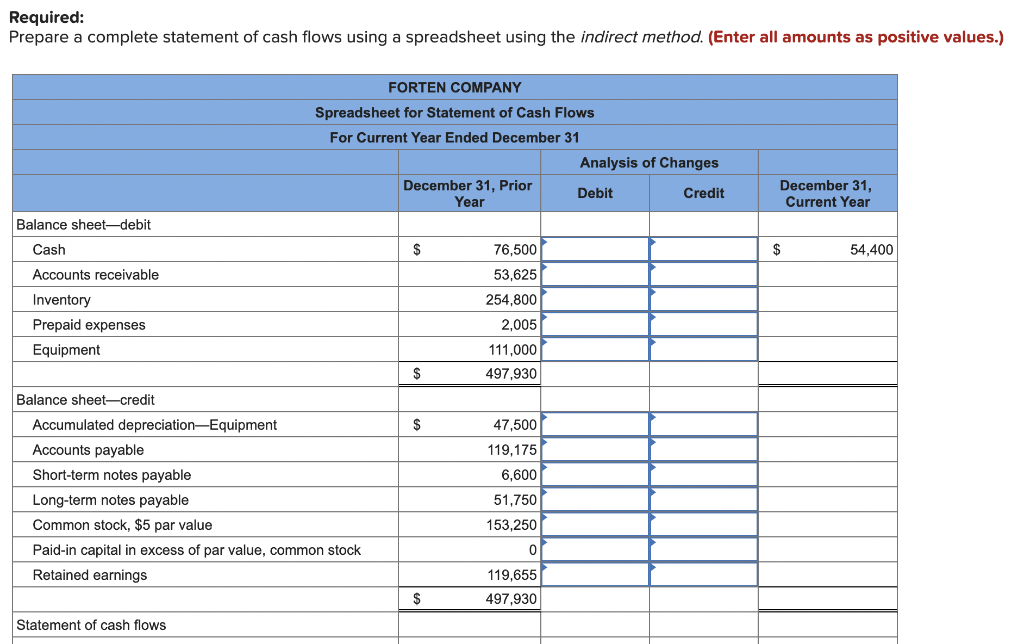Select the Statement of cash flows row label

point(91,624)
